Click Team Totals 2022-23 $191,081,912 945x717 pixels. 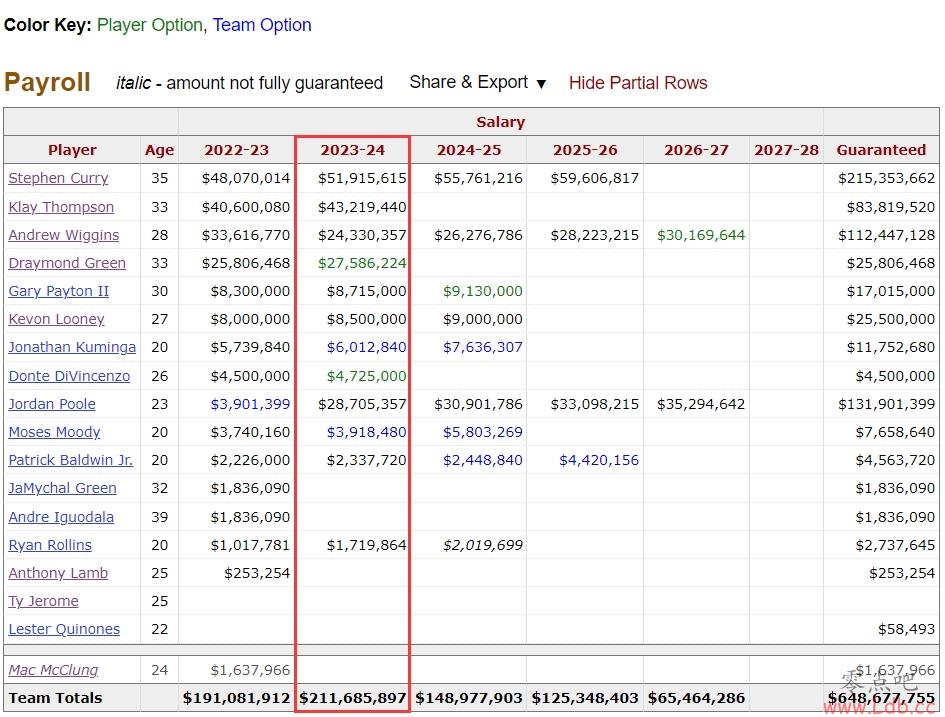(x=236, y=698)
